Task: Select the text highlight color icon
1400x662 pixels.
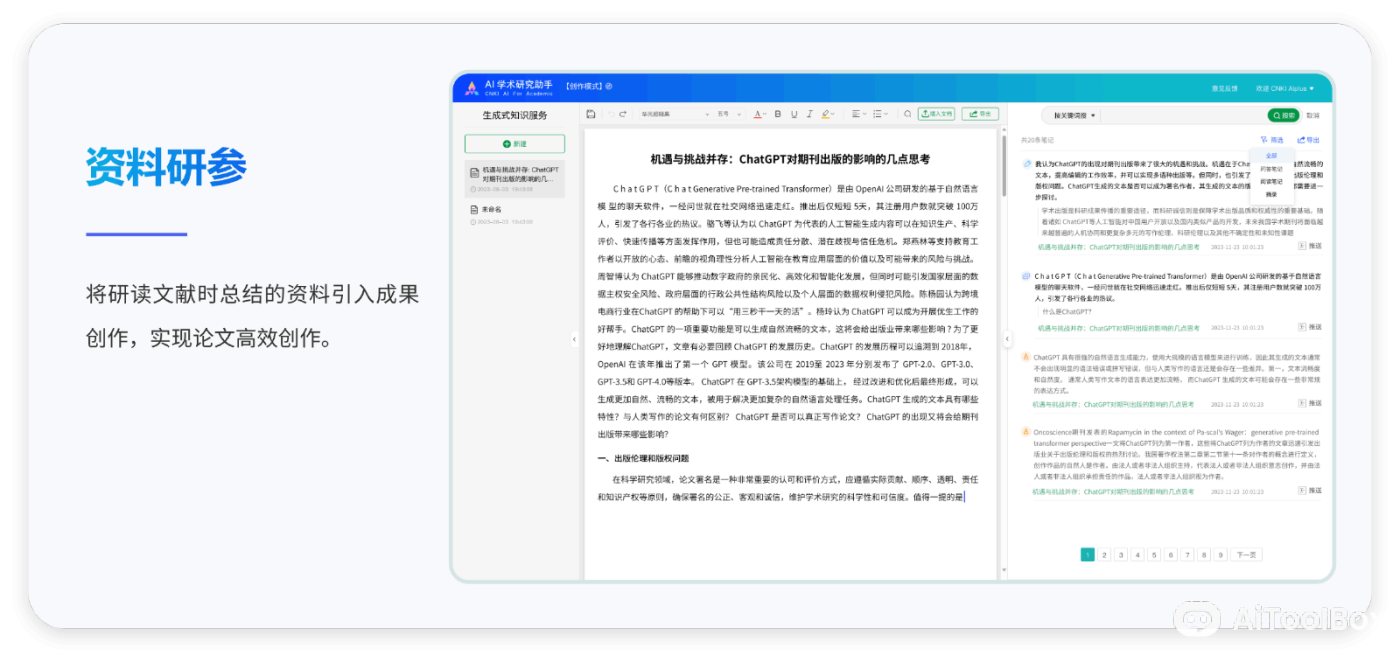Action: pos(826,115)
